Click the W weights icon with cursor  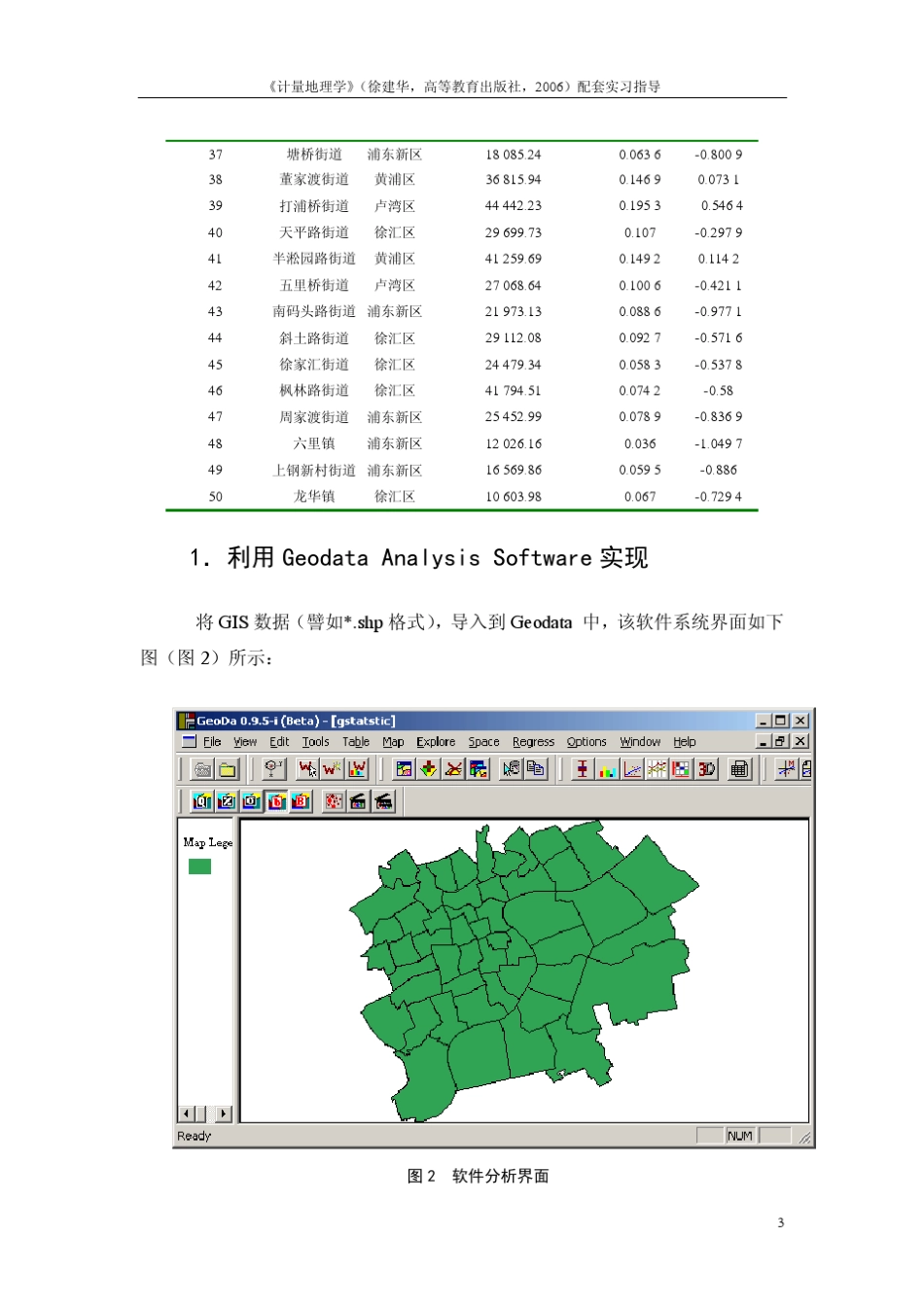pos(307,769)
